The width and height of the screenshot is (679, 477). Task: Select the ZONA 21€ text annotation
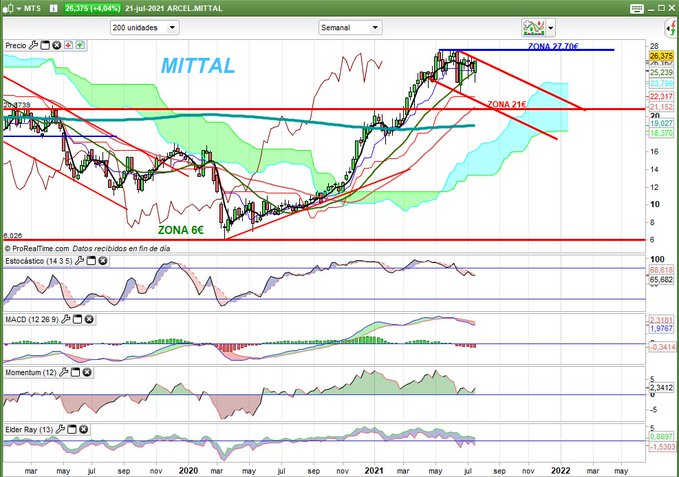pyautogui.click(x=507, y=104)
